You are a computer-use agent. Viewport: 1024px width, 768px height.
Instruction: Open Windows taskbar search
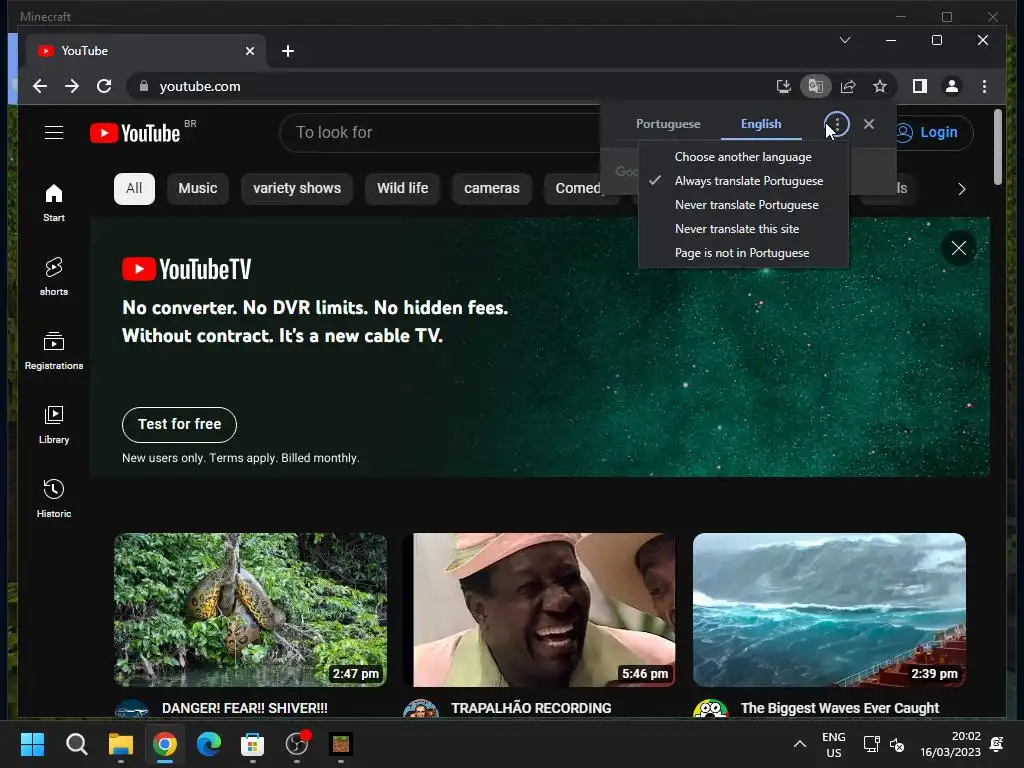point(76,744)
